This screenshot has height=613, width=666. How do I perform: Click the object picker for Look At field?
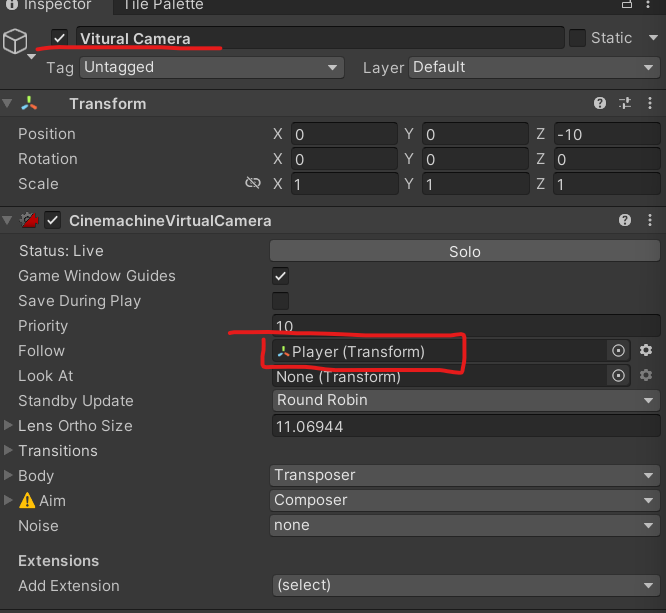coord(618,376)
